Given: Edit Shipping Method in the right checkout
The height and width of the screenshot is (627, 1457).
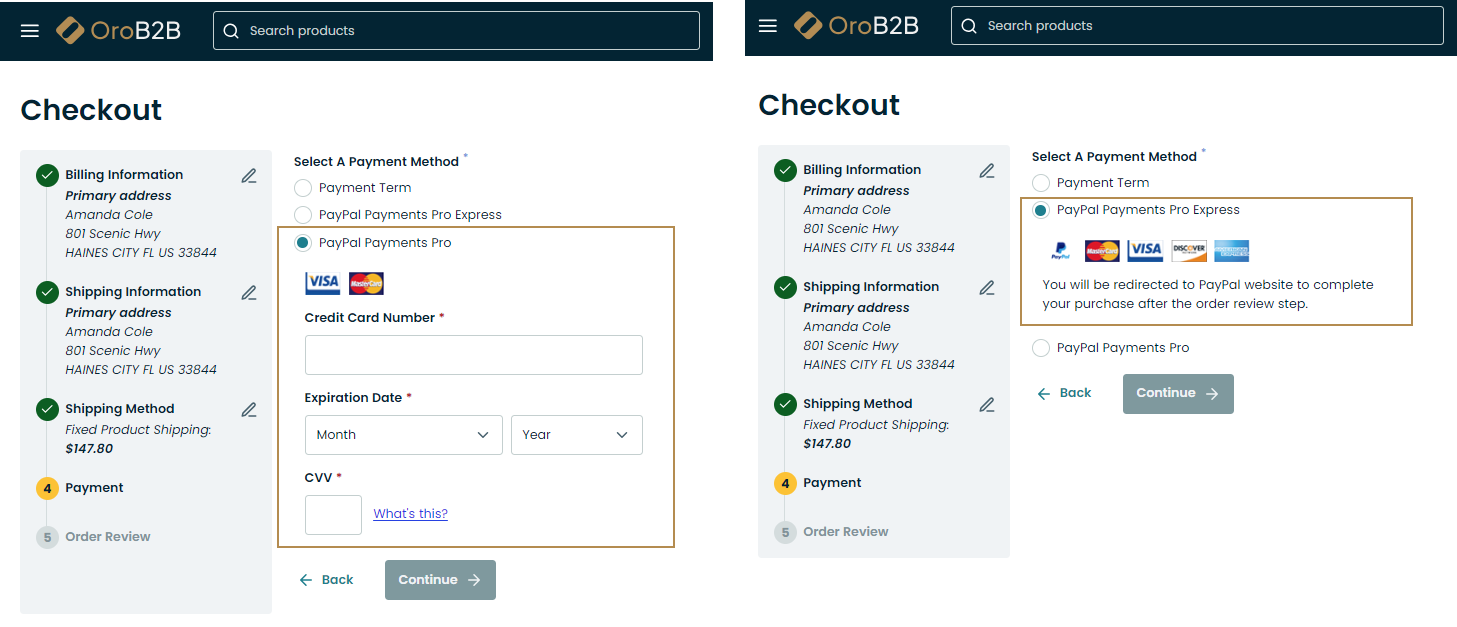Looking at the screenshot, I should [987, 405].
